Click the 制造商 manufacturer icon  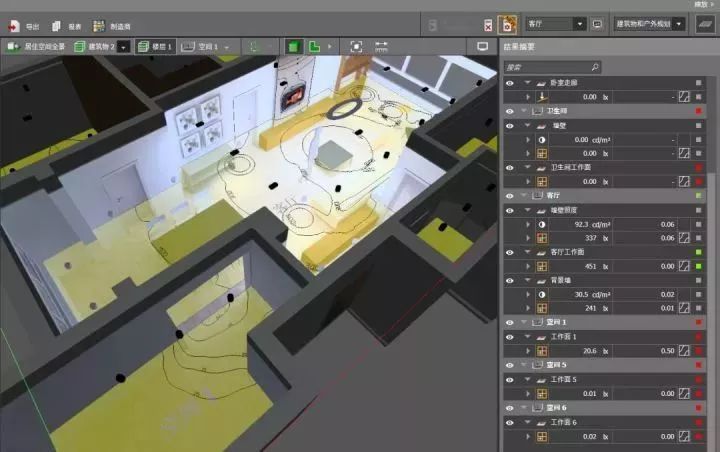click(99, 26)
